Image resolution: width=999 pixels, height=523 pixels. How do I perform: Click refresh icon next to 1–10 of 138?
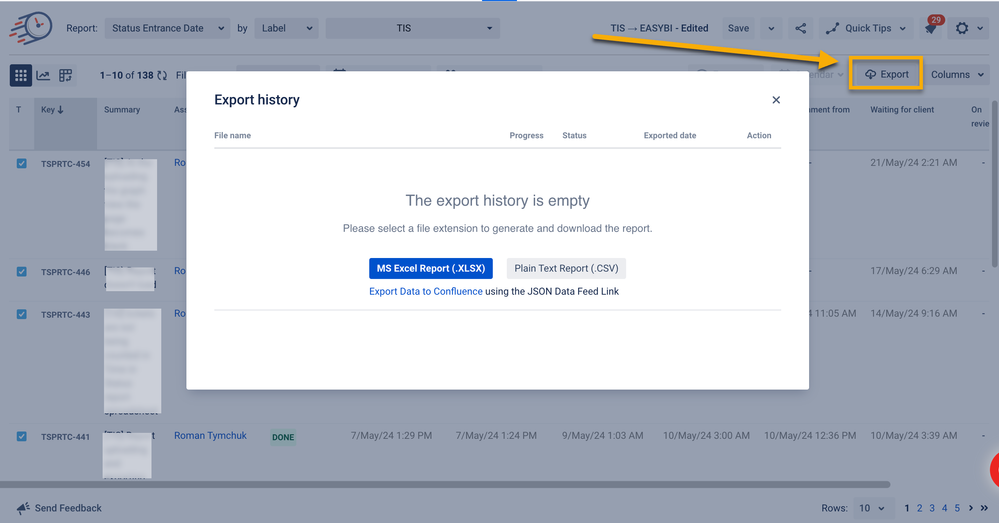tap(162, 75)
